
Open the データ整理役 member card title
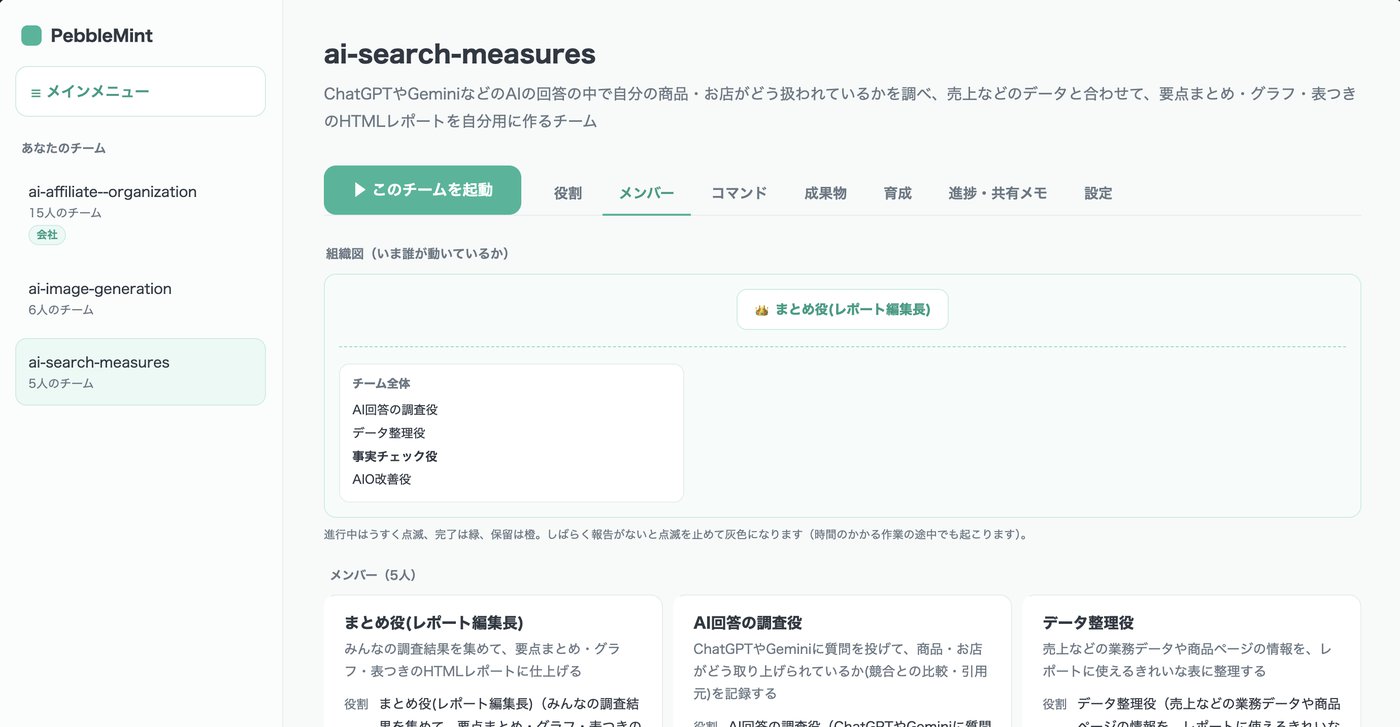click(x=1088, y=622)
